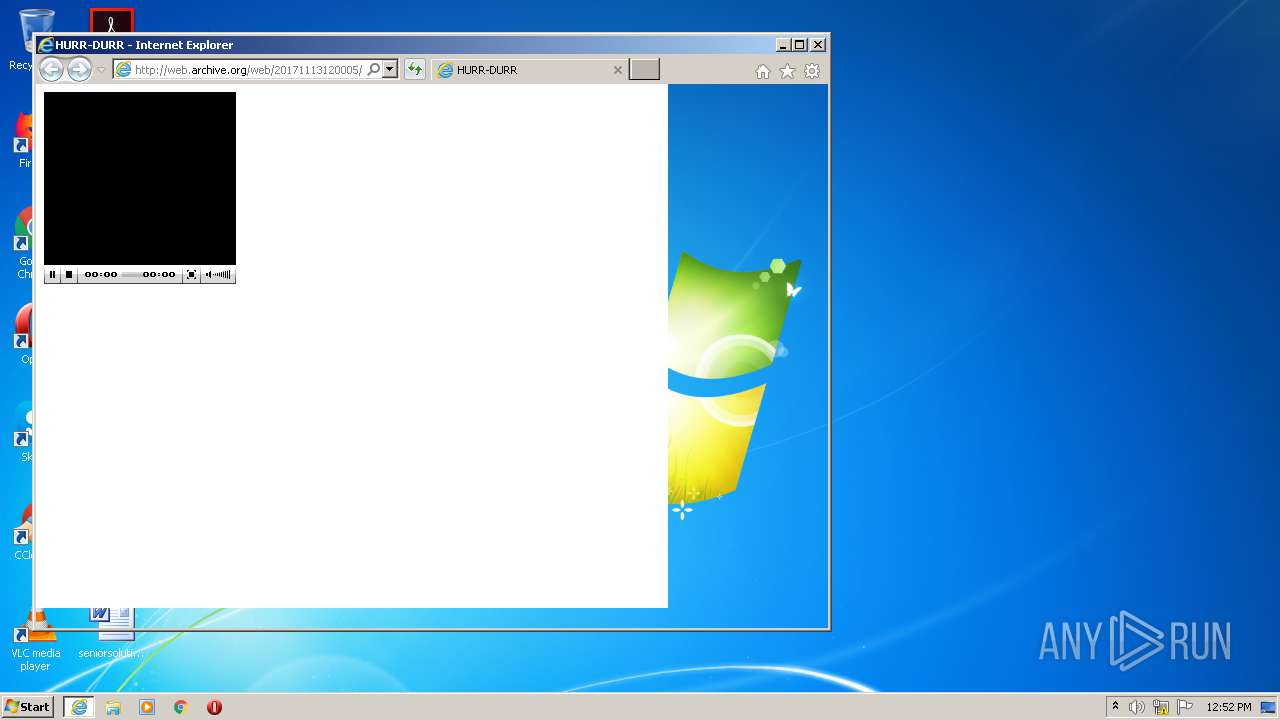Click the network status tray icon
The width and height of the screenshot is (1280, 720).
[x=1161, y=707]
